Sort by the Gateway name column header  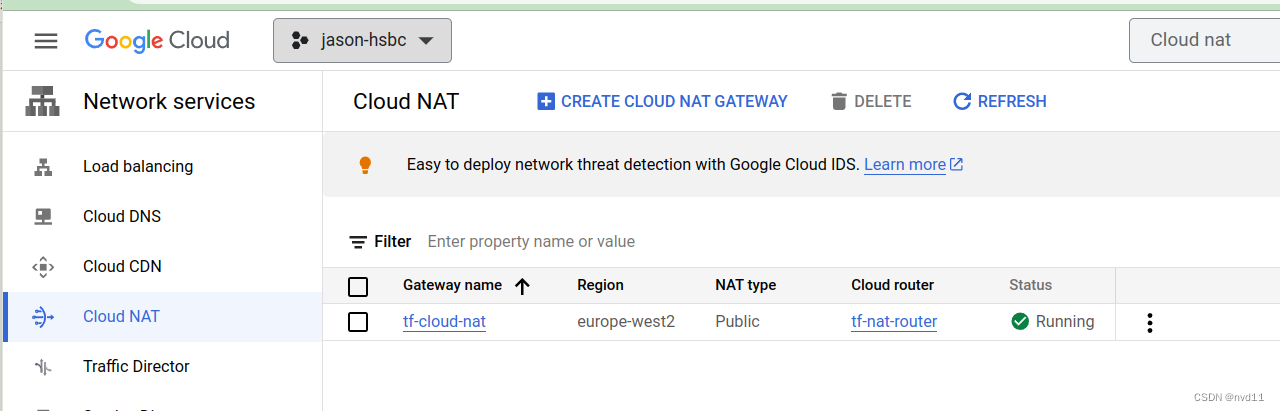(x=452, y=285)
